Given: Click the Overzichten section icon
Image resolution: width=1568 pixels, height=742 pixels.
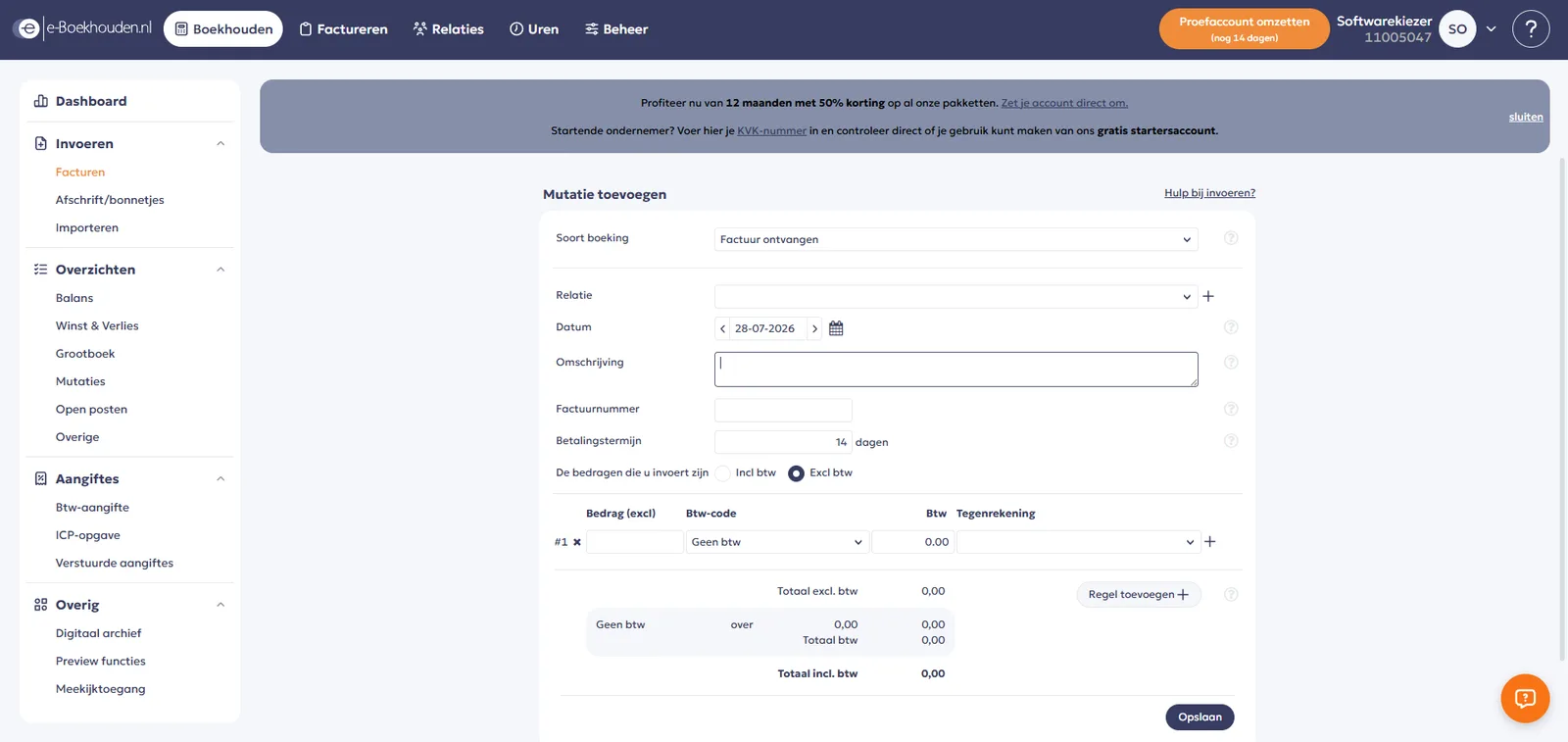Looking at the screenshot, I should tap(41, 270).
